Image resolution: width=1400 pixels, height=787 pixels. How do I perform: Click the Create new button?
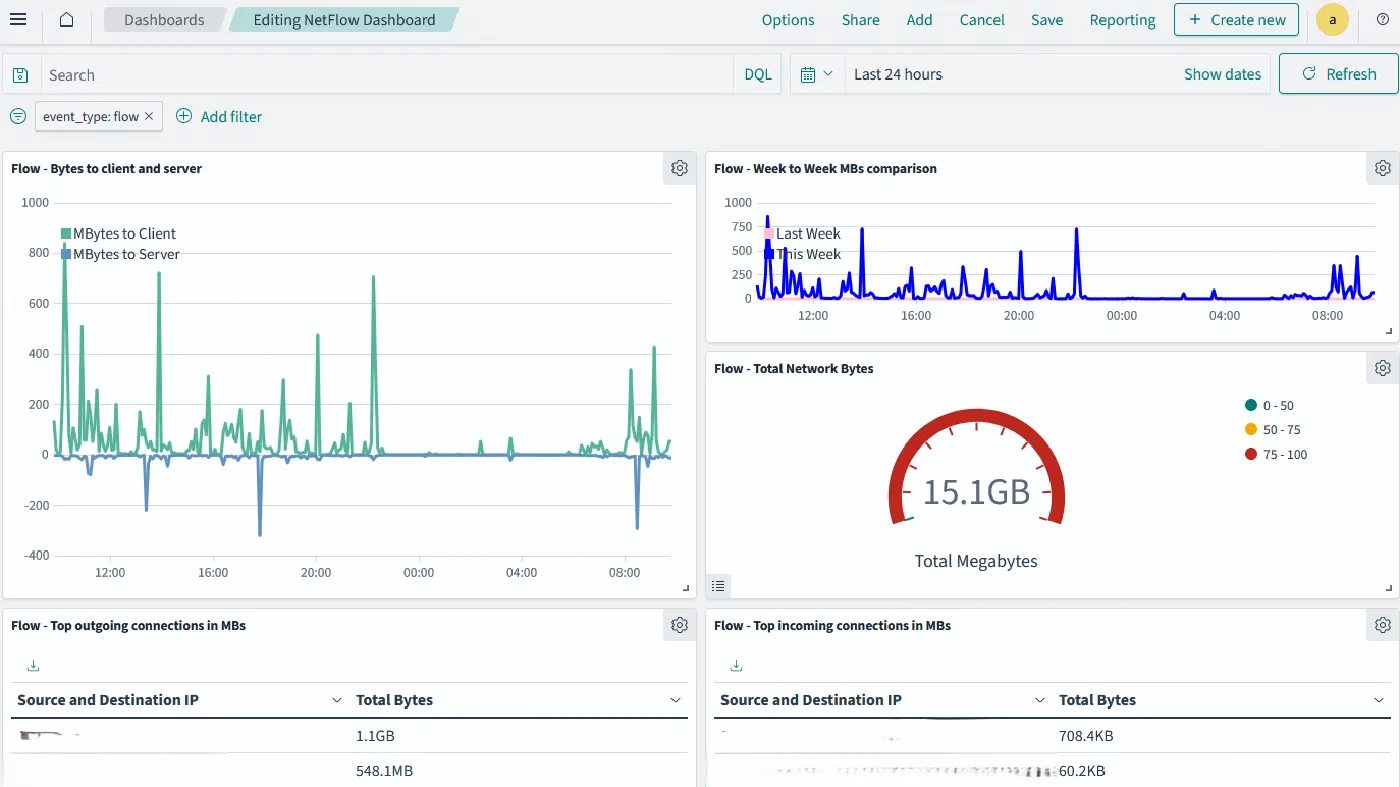coord(1237,20)
